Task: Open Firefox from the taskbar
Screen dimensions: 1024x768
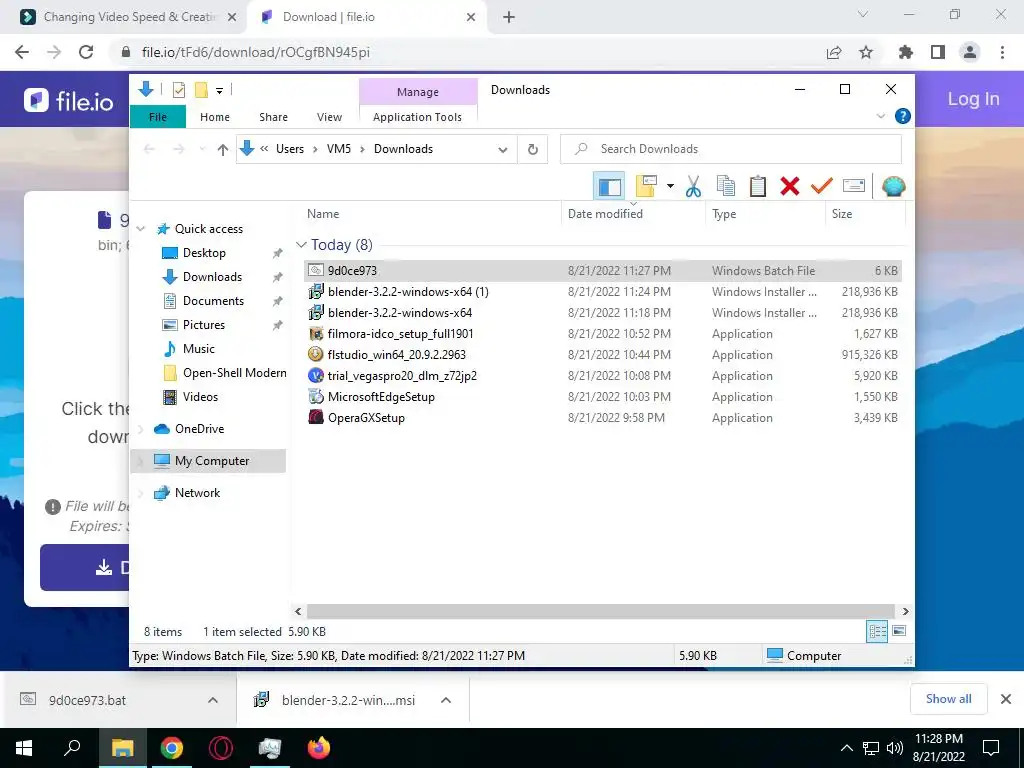Action: pyautogui.click(x=319, y=748)
